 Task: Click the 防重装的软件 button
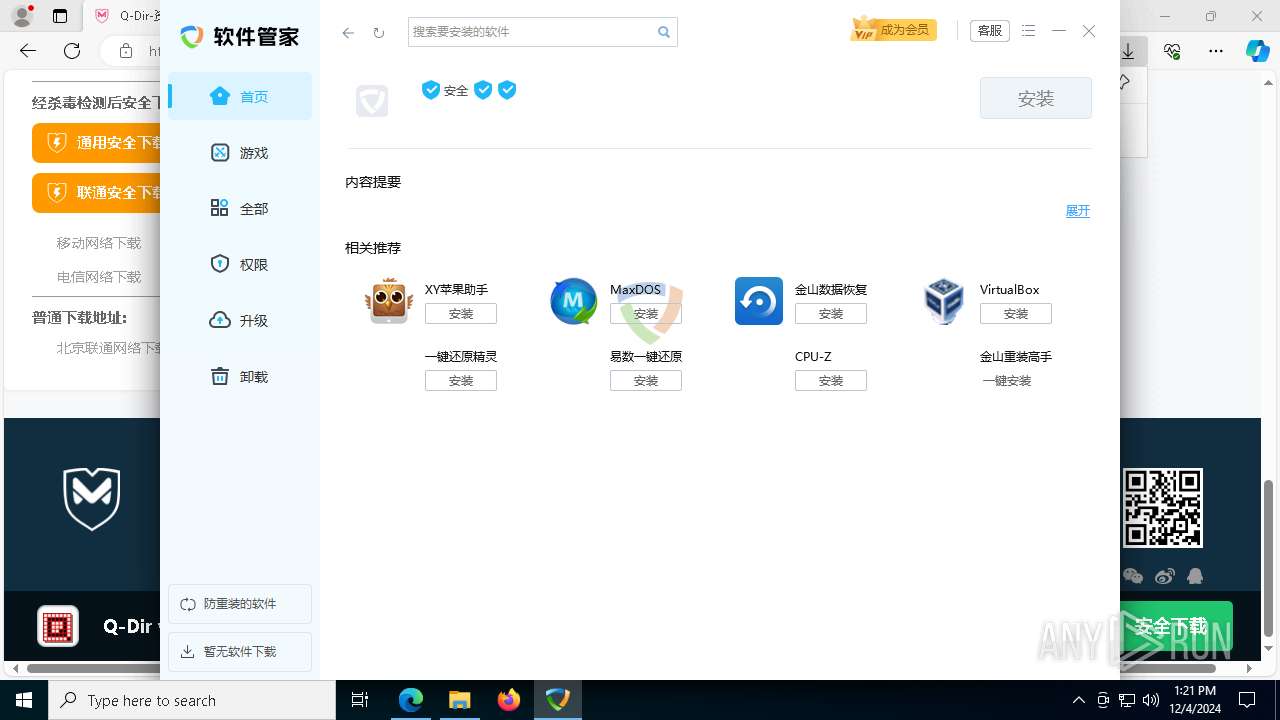click(x=240, y=604)
